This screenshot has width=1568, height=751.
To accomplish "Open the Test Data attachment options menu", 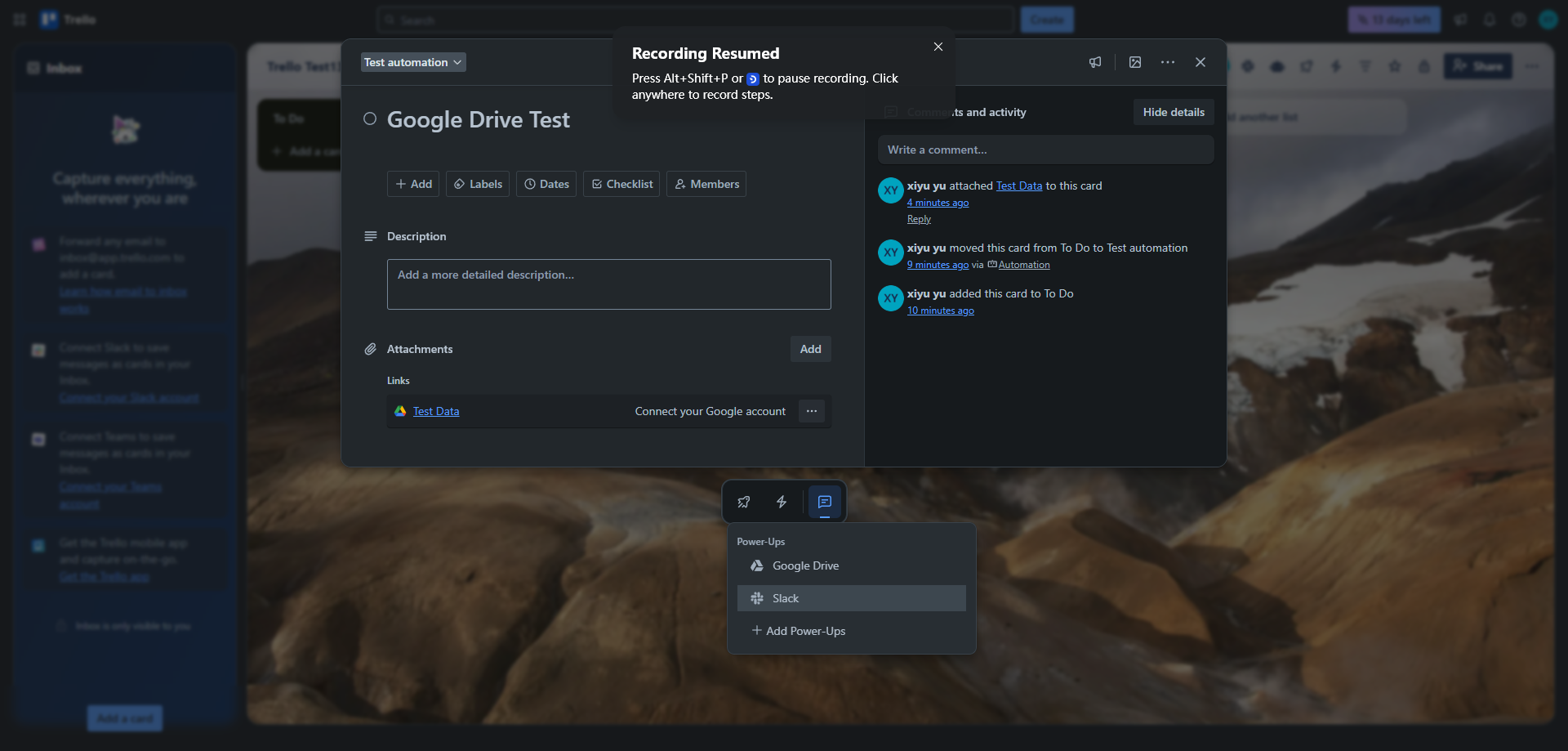I will point(812,411).
